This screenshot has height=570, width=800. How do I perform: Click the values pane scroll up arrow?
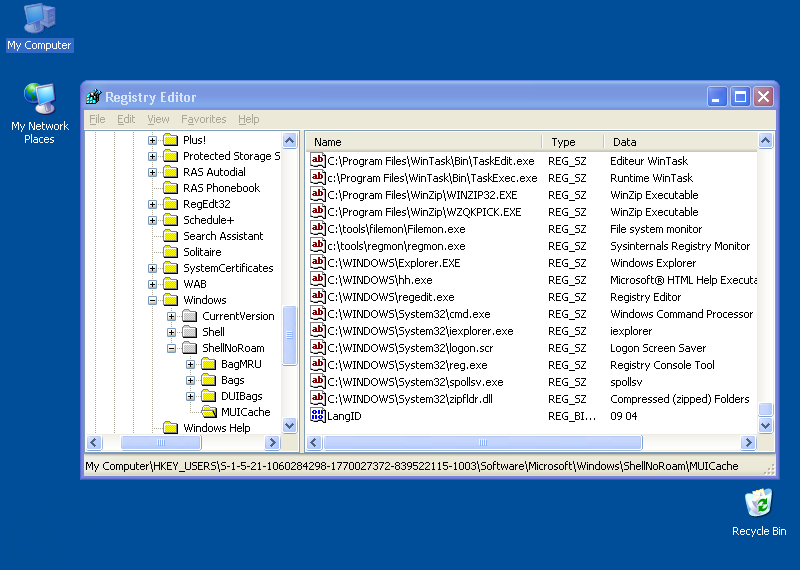pos(765,140)
